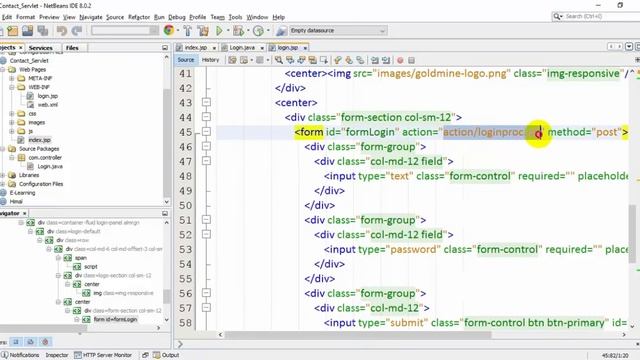This screenshot has height=360, width=640.
Task: Minimize the Projects panel group
Action: coord(165,48)
